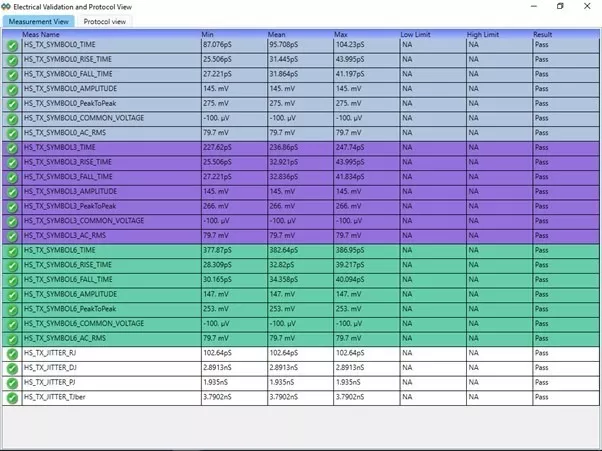Click Pass result for HS_TX_JITTER_DJ
Viewport: 602px width, 451px height.
(x=542, y=368)
